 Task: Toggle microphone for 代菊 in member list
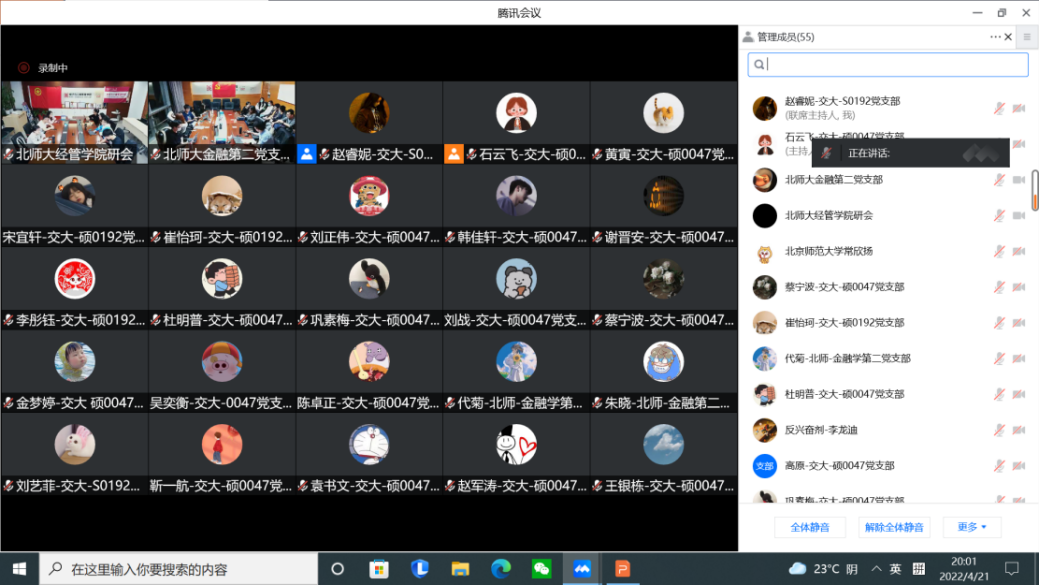click(998, 359)
